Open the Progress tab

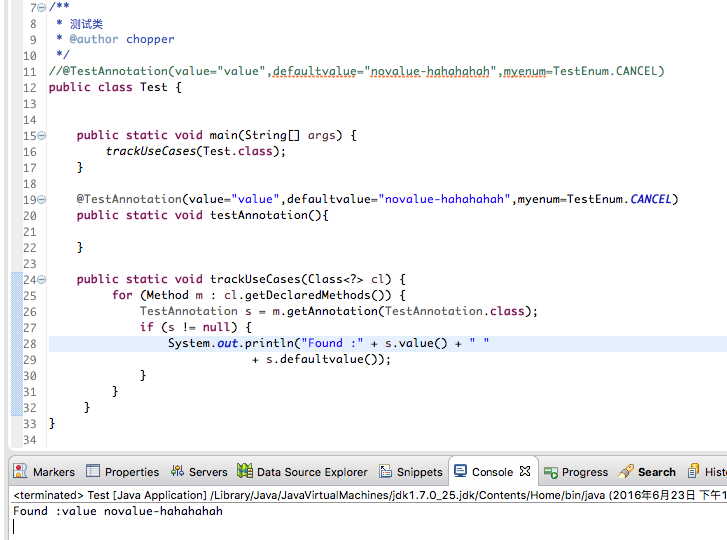pyautogui.click(x=576, y=472)
